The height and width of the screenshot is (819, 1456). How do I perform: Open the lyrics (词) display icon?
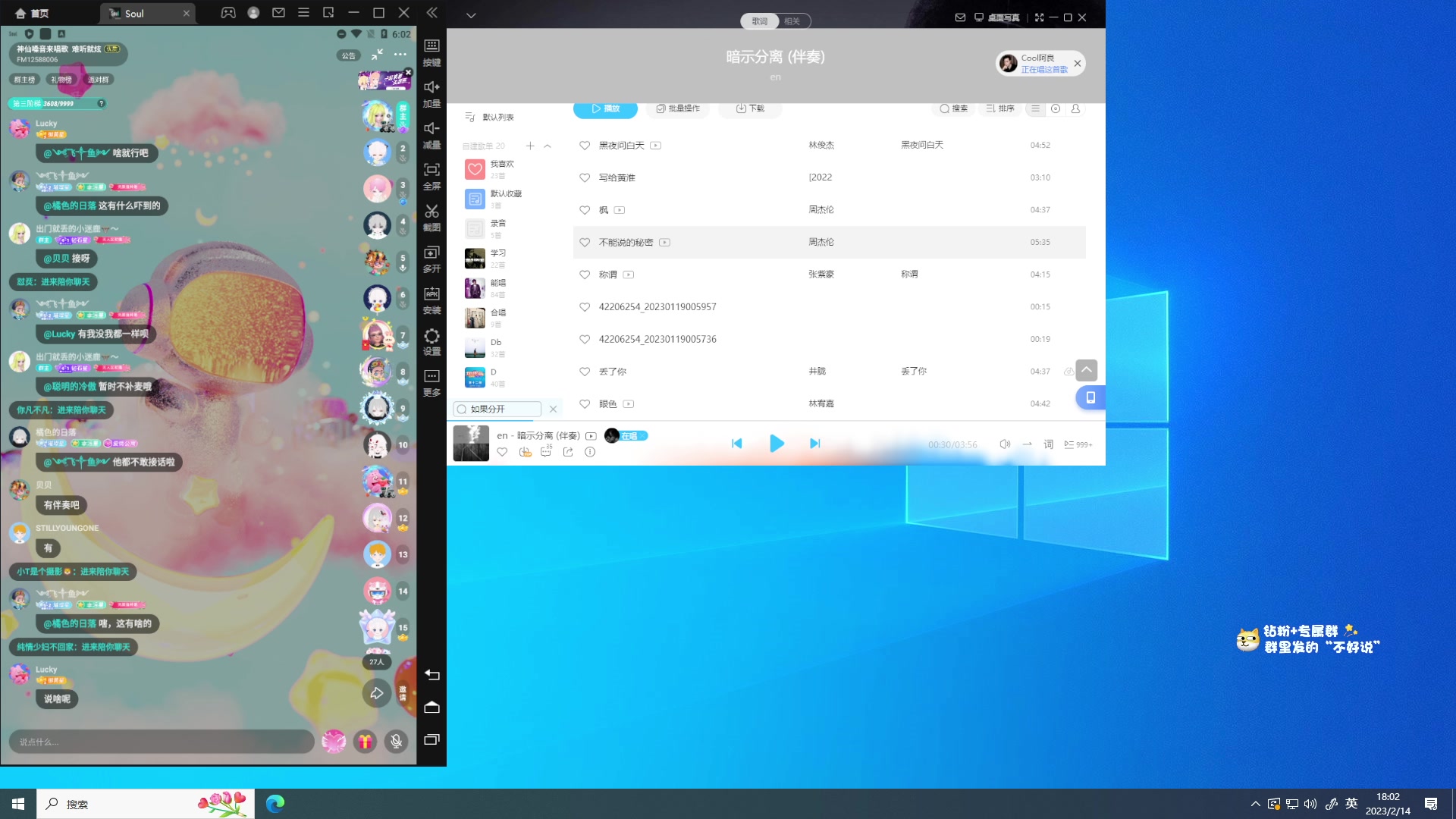click(1048, 444)
